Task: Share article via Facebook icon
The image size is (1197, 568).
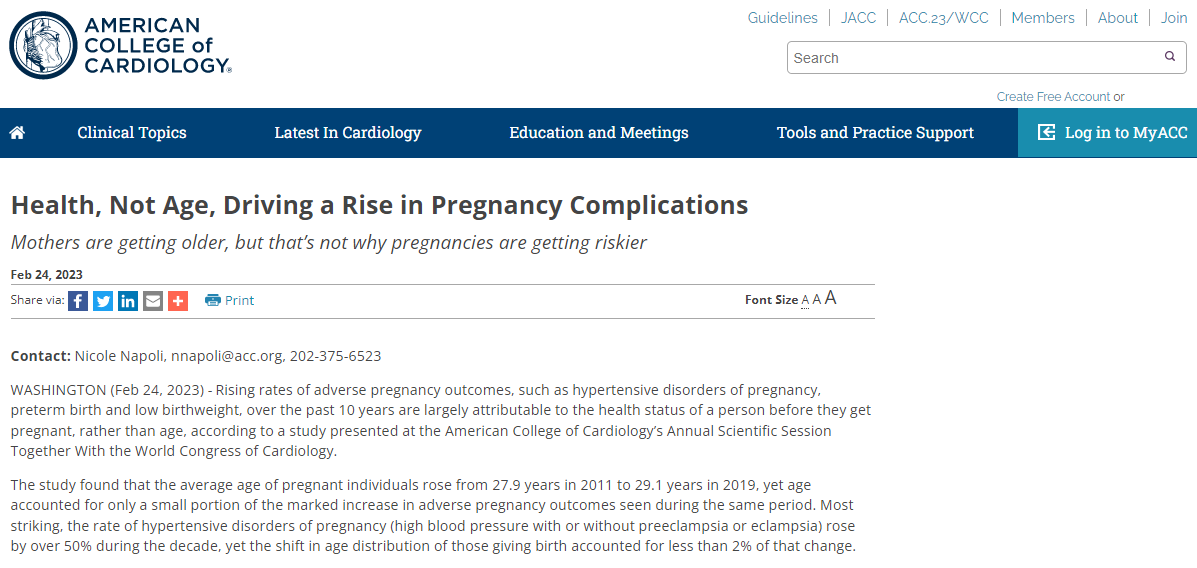Action: [x=78, y=301]
